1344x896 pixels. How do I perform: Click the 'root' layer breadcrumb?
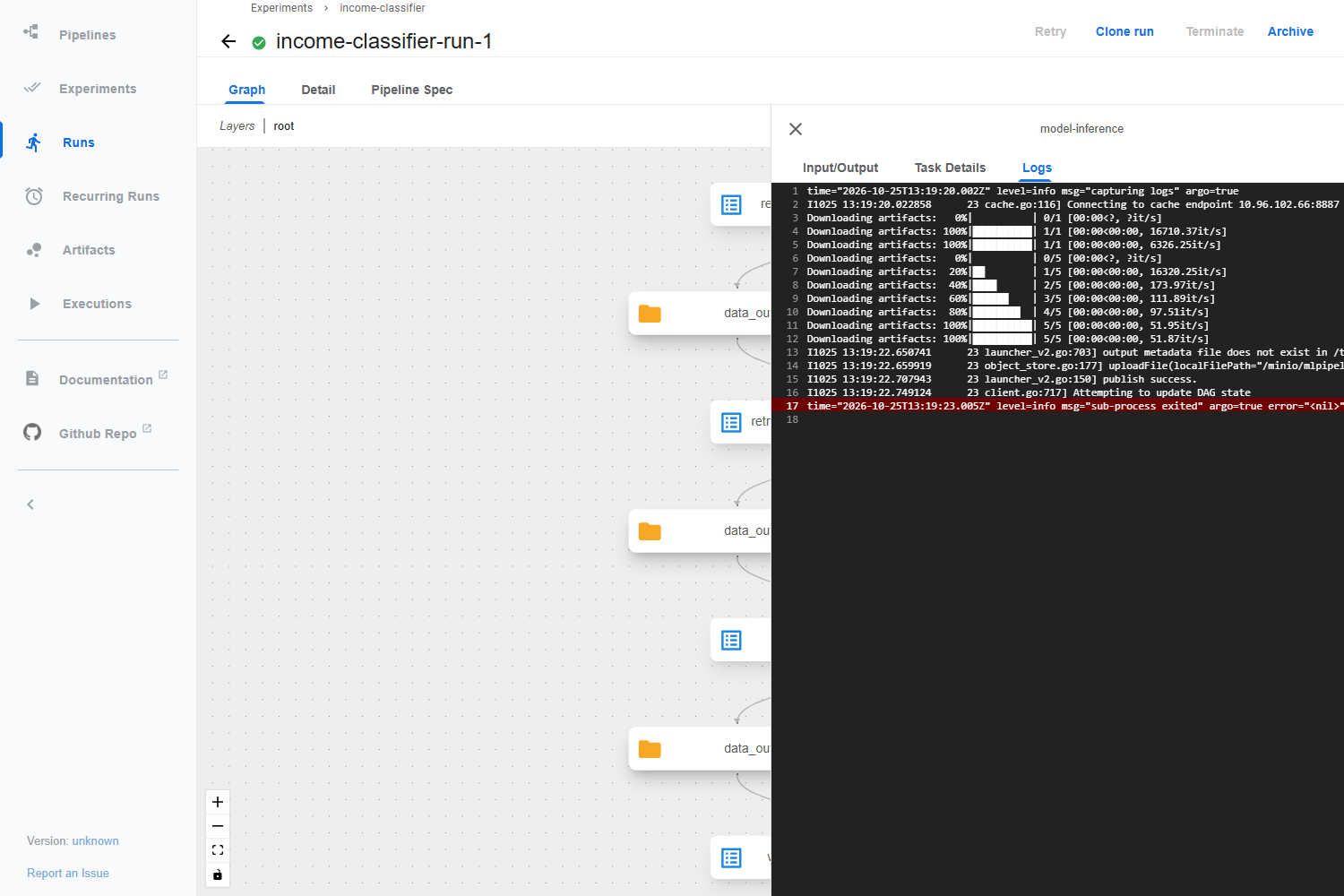tap(284, 126)
